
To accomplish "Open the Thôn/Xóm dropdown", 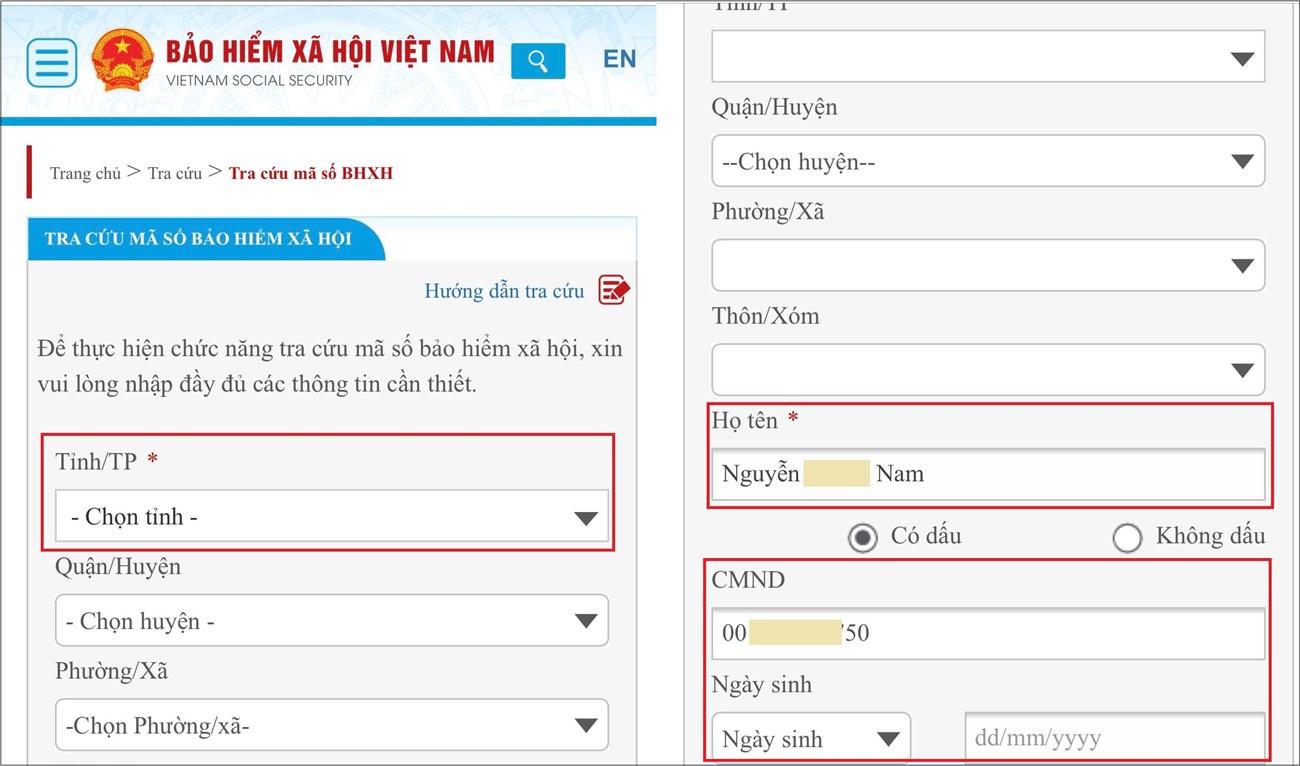I will point(987,369).
